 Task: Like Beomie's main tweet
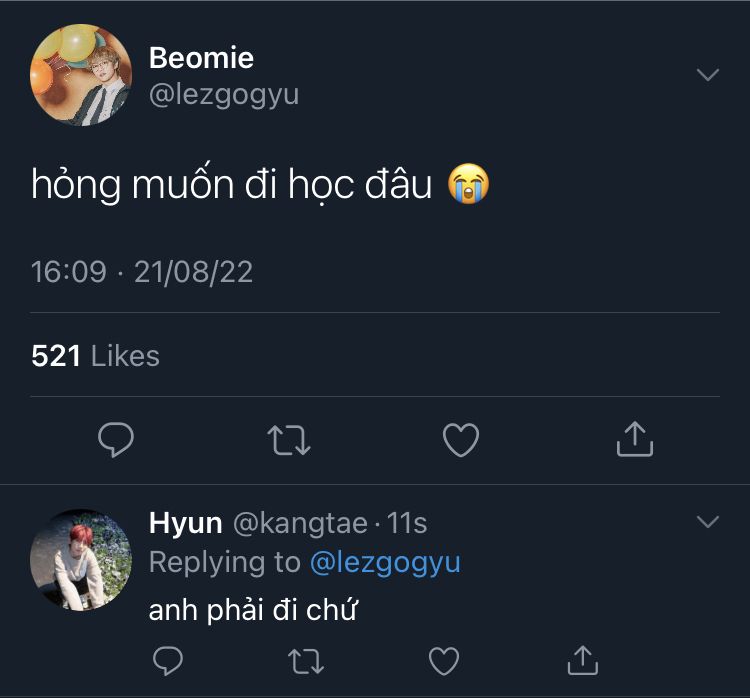pos(461,439)
